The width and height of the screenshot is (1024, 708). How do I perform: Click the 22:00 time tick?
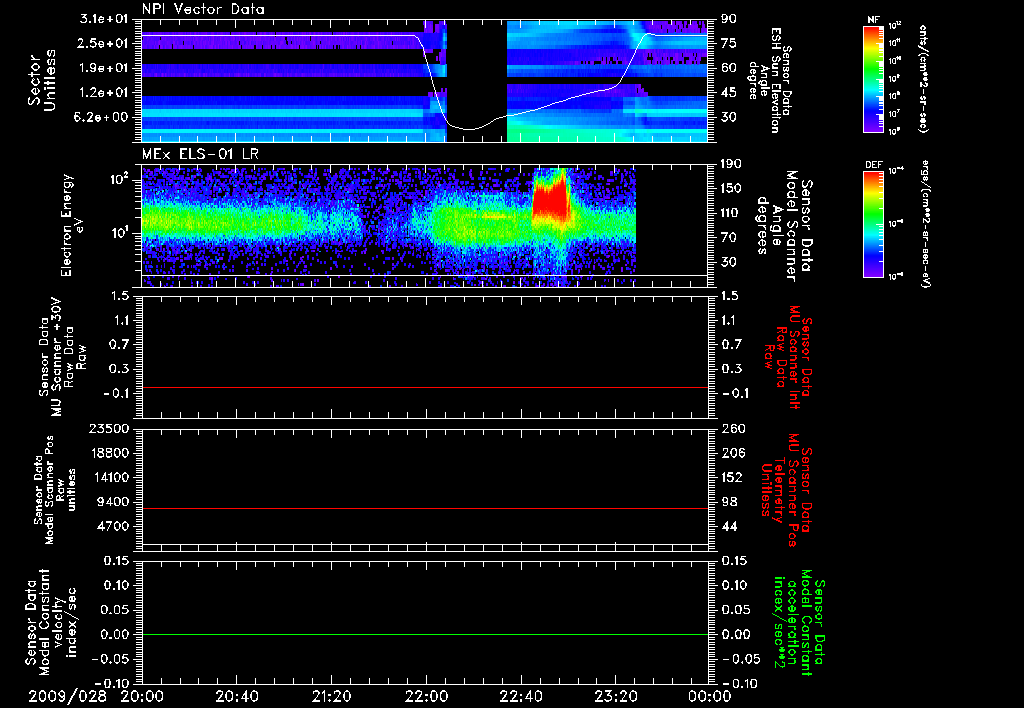(426, 696)
